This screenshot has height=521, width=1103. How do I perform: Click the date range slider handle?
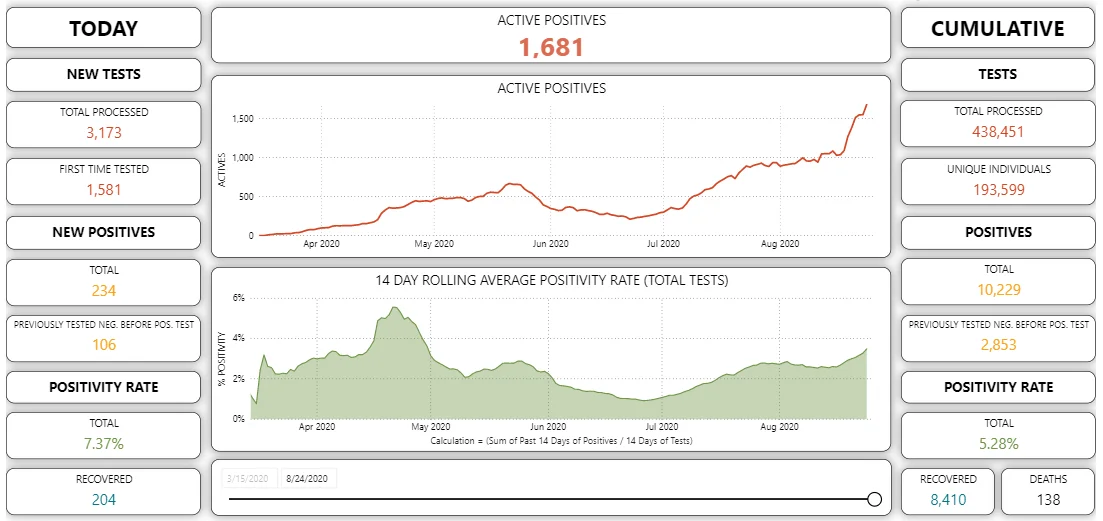pyautogui.click(x=874, y=499)
